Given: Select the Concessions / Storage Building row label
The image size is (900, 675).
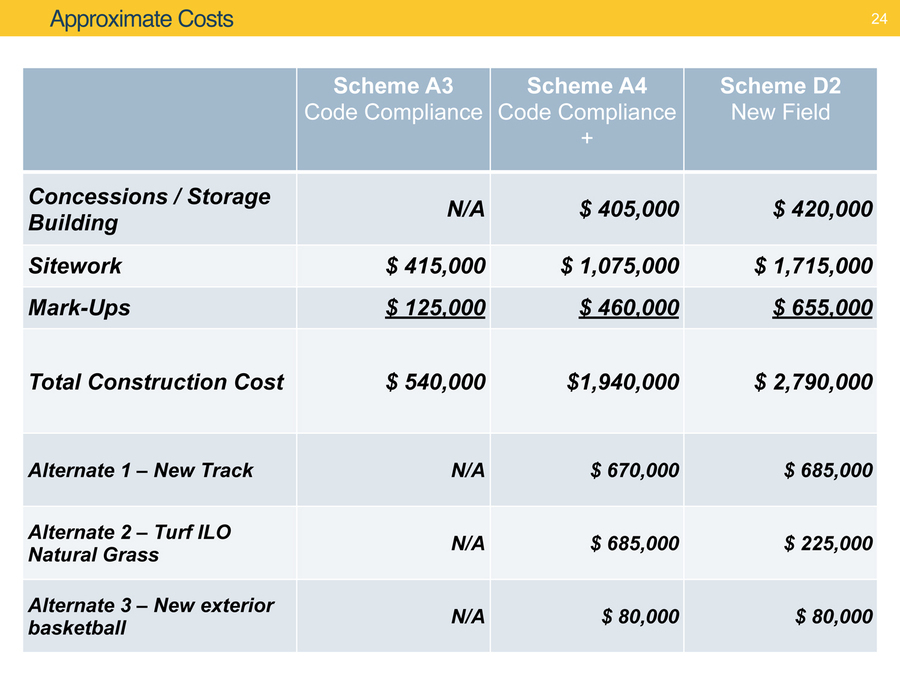Looking at the screenshot, I should coord(149,209).
